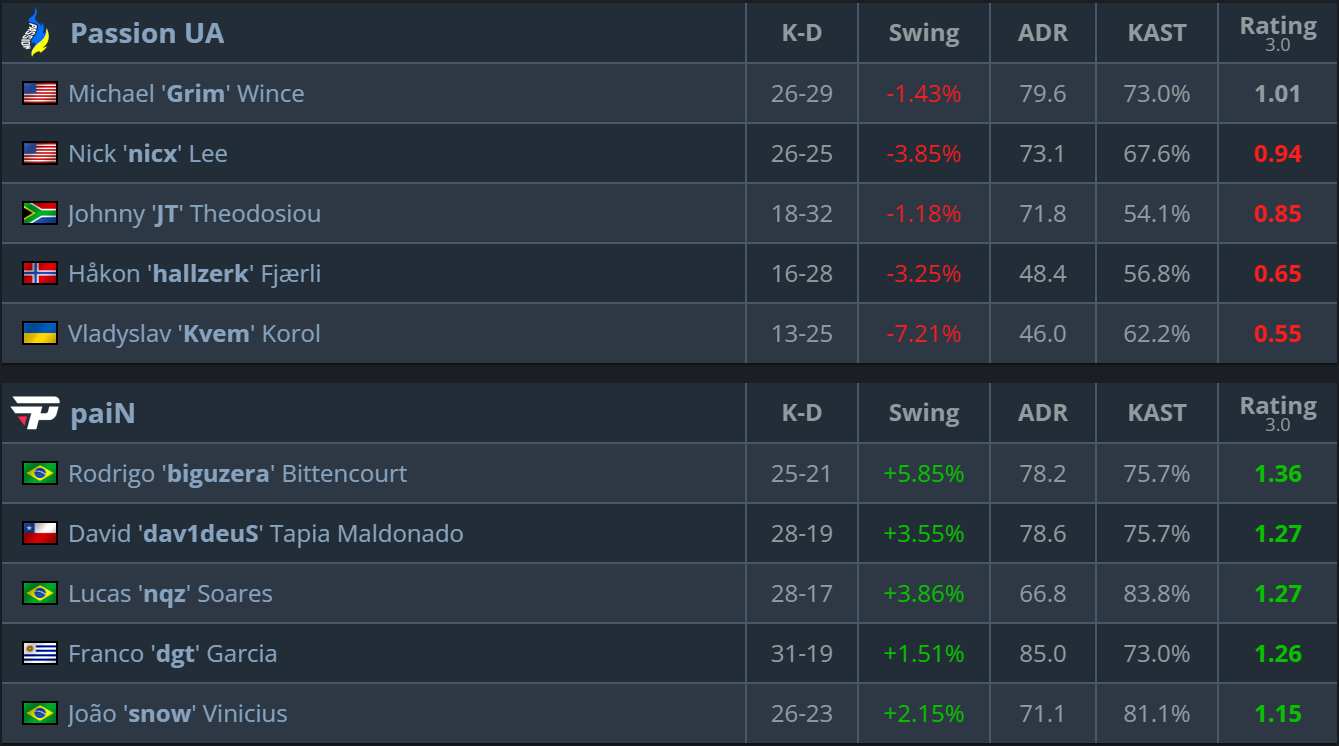
Task: Click Passion UA's Rating 3.0 header
Action: pos(1277,33)
